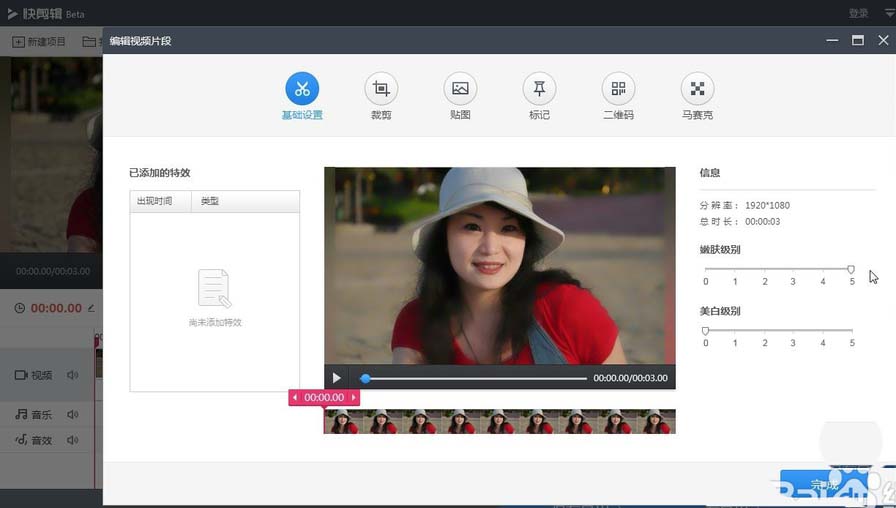The height and width of the screenshot is (508, 896).
Task: Click the folder icon beside 新建项目
Action: pyautogui.click(x=89, y=42)
